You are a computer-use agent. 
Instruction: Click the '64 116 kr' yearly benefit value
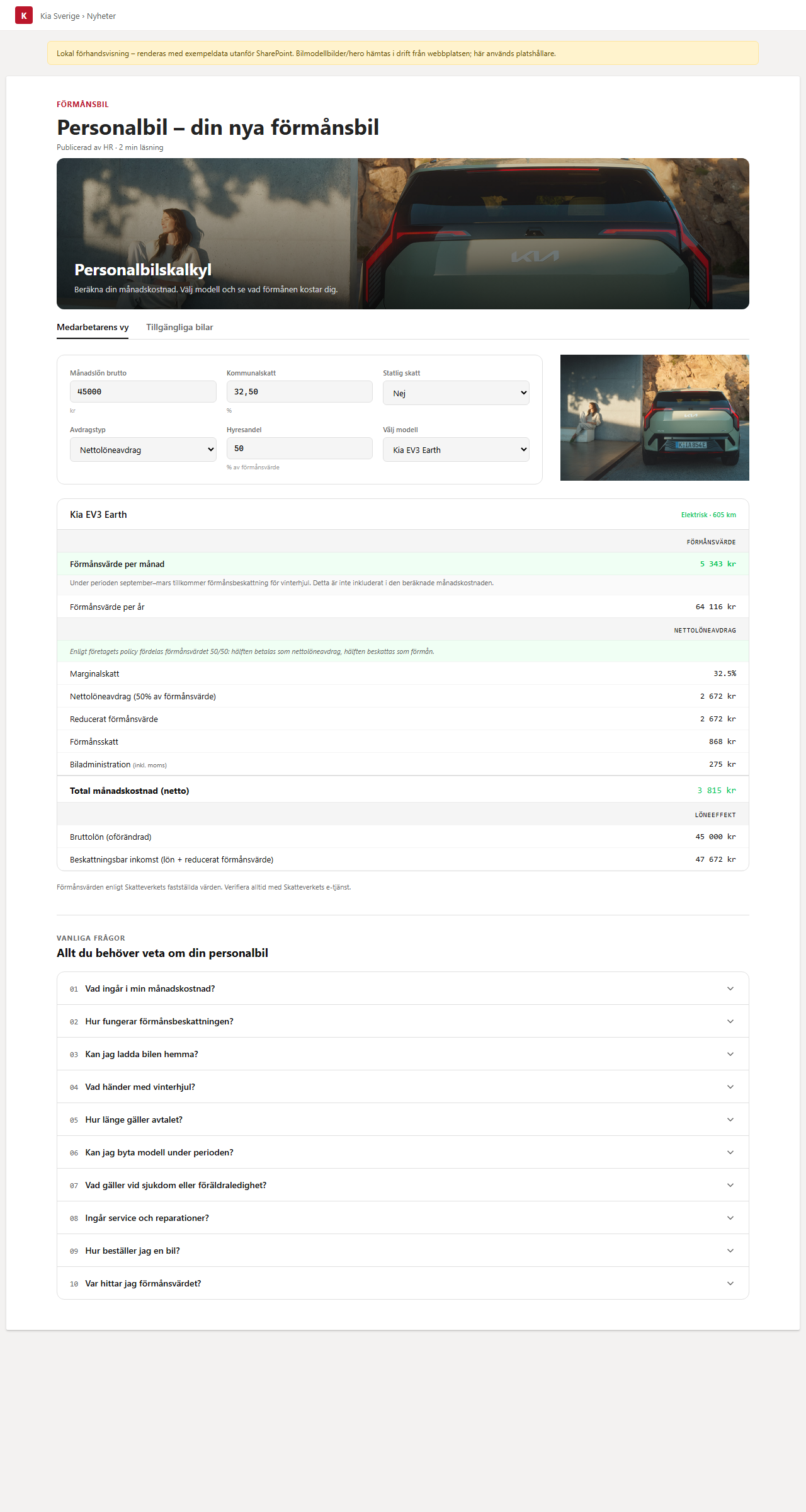716,607
